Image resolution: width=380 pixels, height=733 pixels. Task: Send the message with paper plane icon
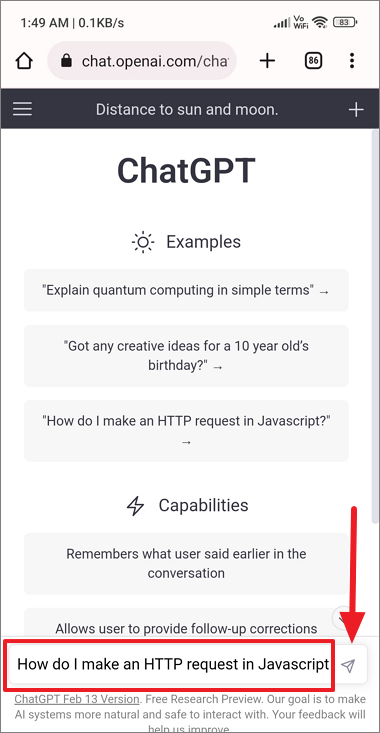click(348, 665)
